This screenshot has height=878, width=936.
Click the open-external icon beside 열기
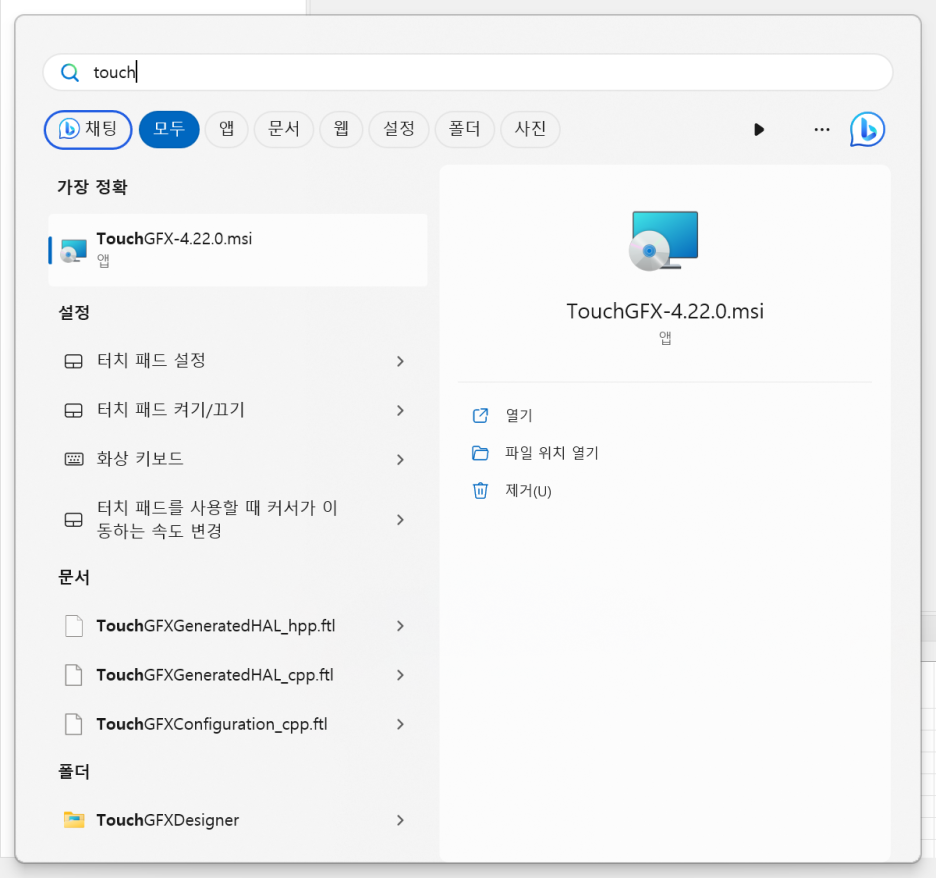(x=481, y=415)
